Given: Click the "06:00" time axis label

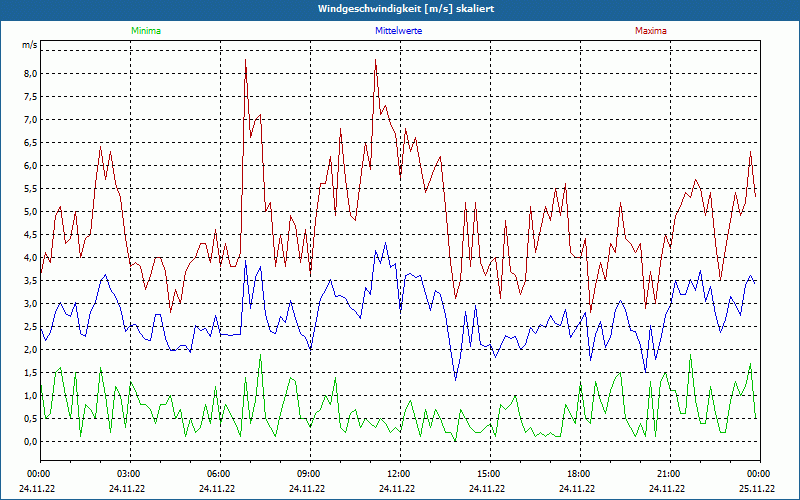Looking at the screenshot, I should click(x=219, y=473).
